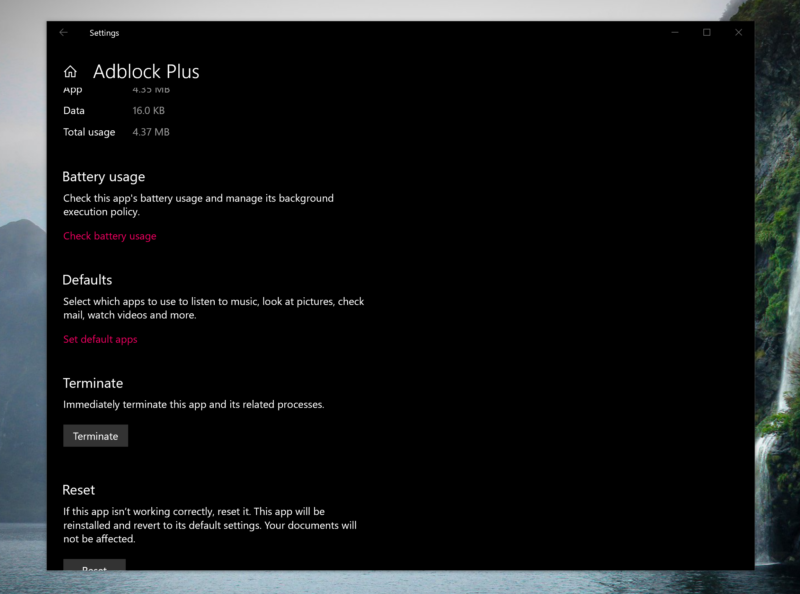
Task: Open Settings home via the house icon
Action: click(70, 71)
